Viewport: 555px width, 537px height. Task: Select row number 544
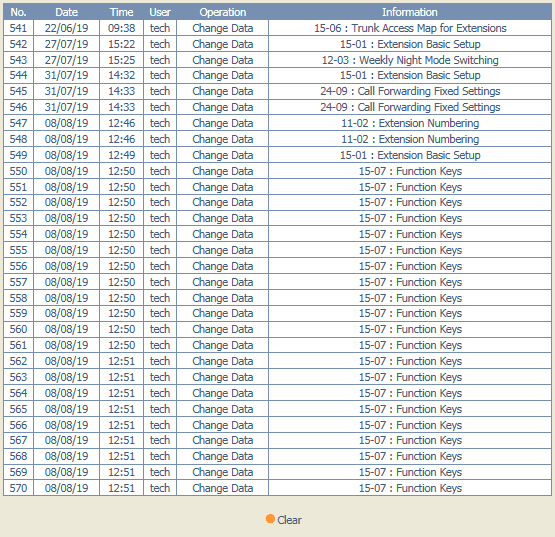click(18, 75)
